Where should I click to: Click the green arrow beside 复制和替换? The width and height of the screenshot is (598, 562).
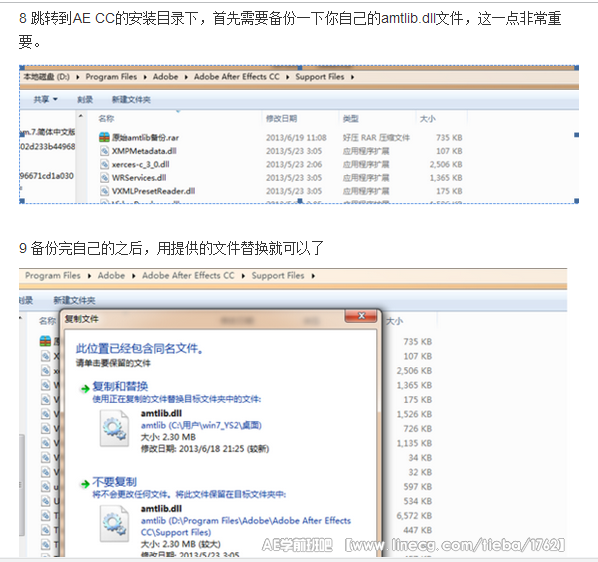tap(85, 389)
